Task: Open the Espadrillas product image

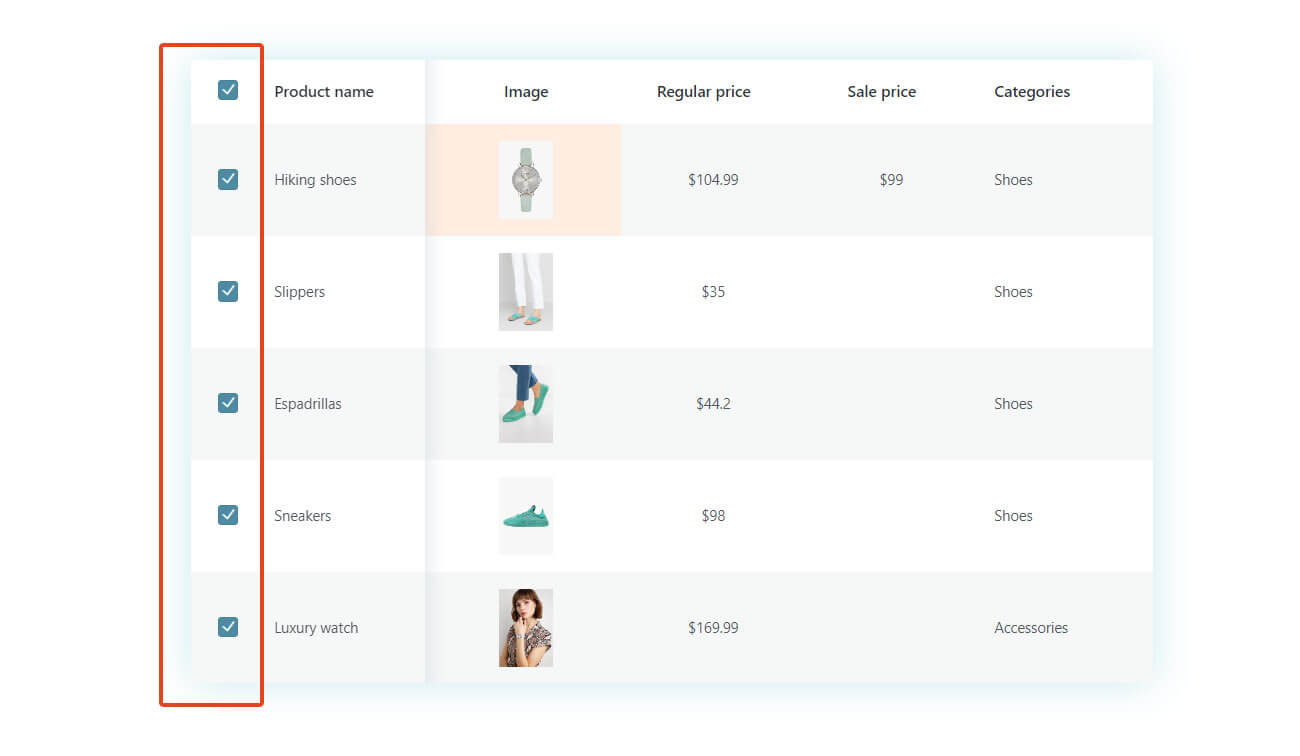Action: point(526,404)
